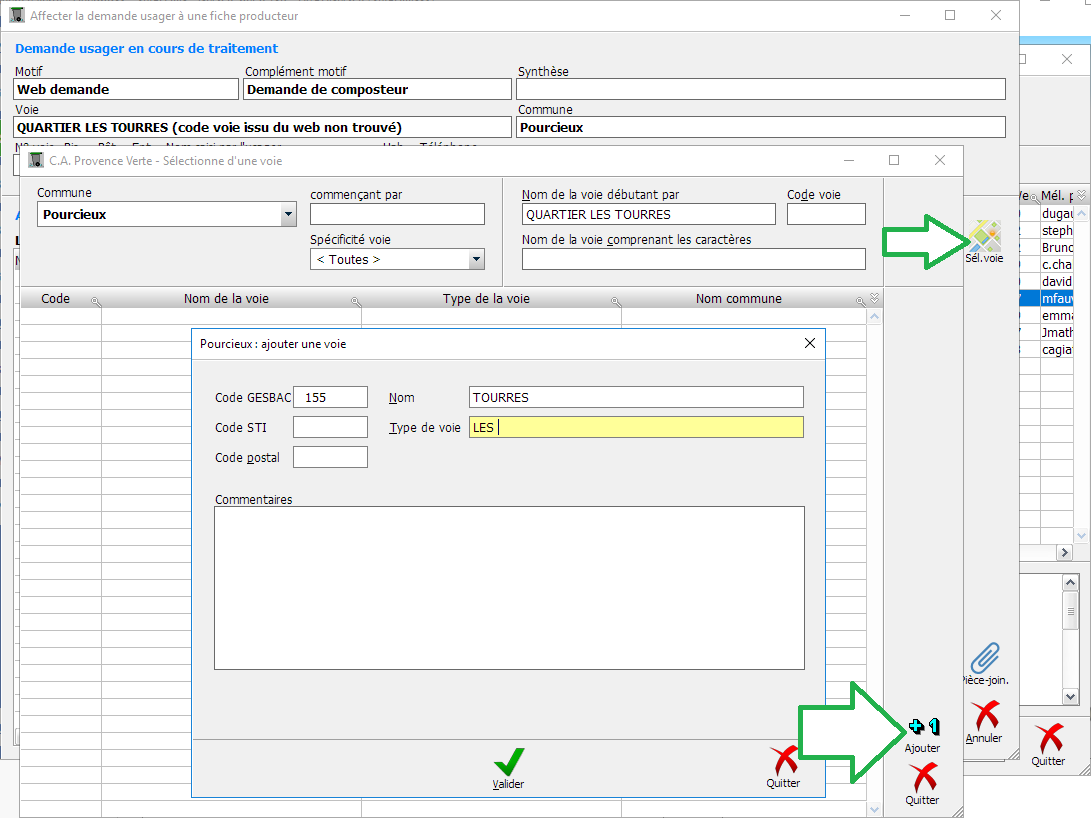Click the Code voie input field
This screenshot has height=818, width=1091.
825,214
